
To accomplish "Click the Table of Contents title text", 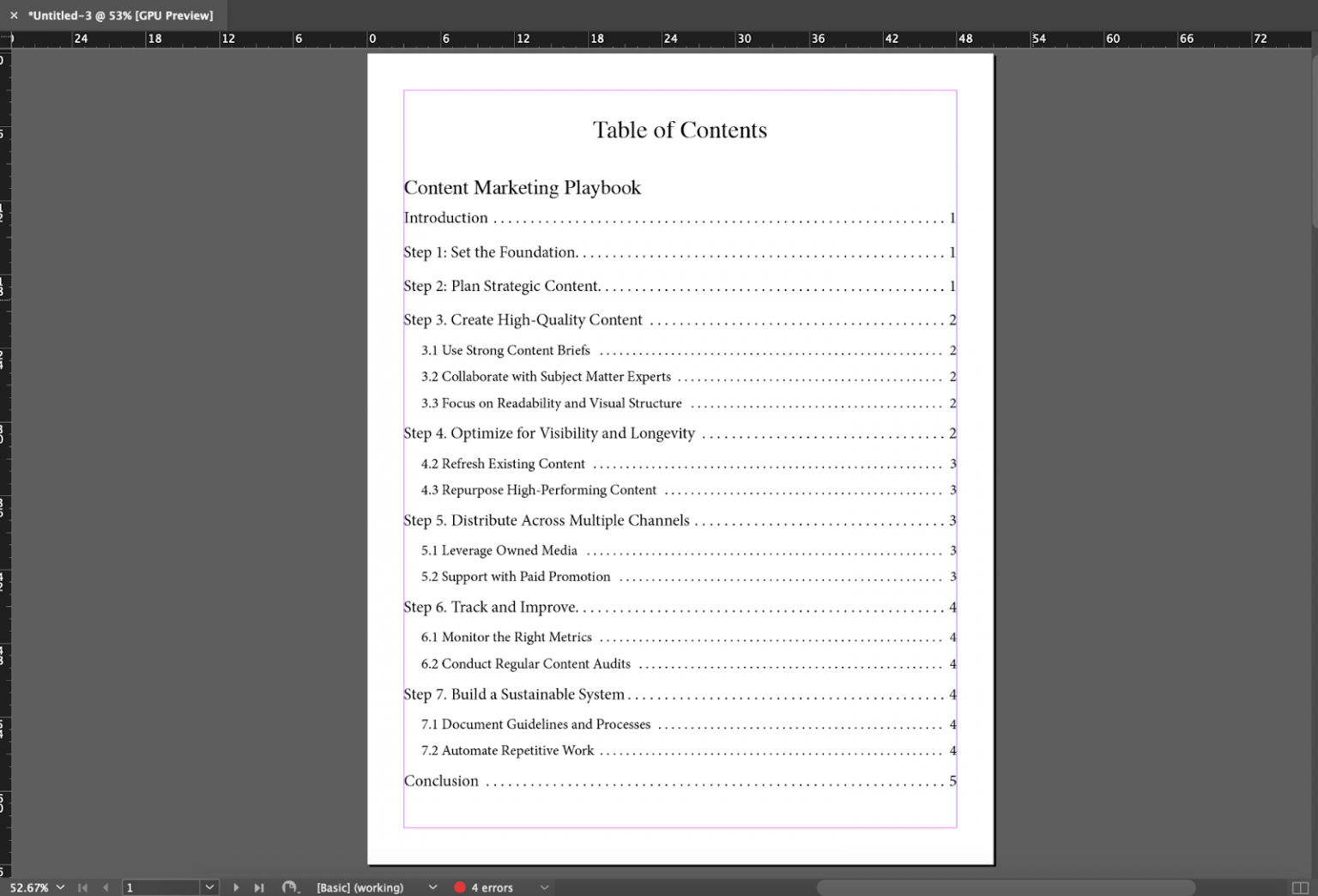I will coord(680,130).
